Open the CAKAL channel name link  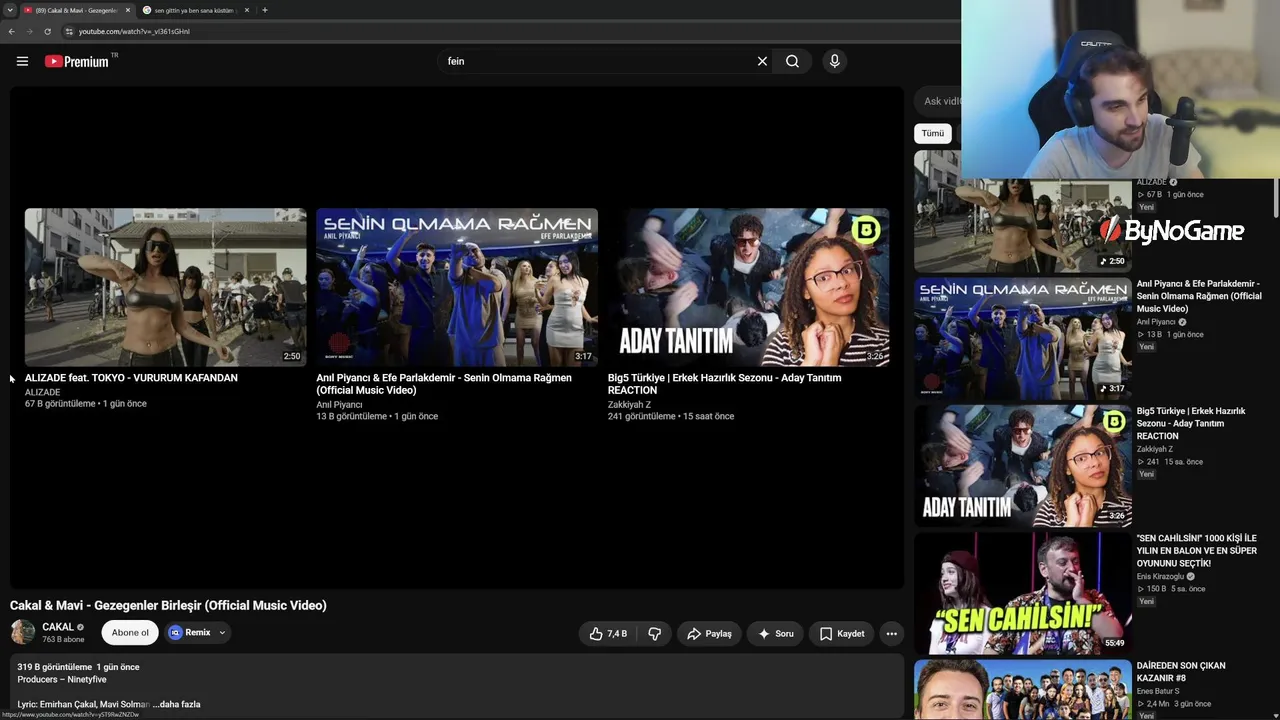58,627
